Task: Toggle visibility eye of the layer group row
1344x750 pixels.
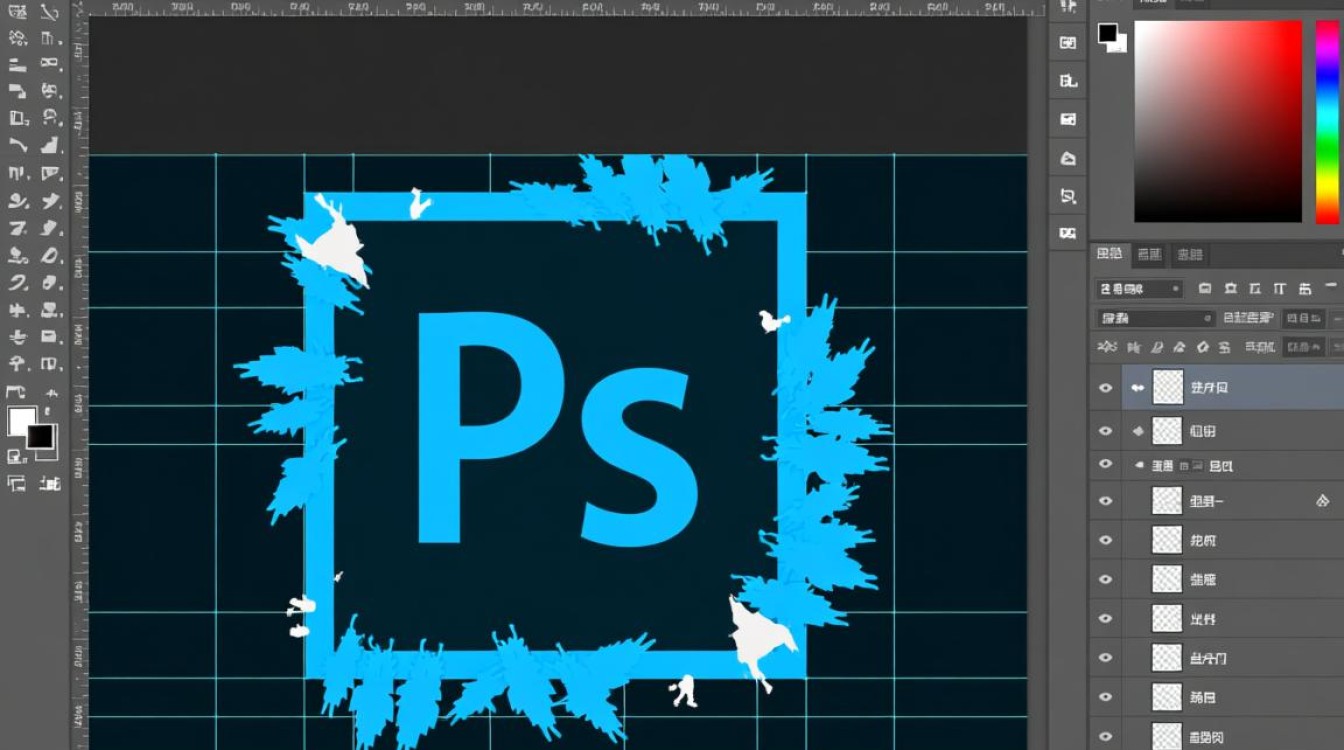Action: click(1105, 464)
